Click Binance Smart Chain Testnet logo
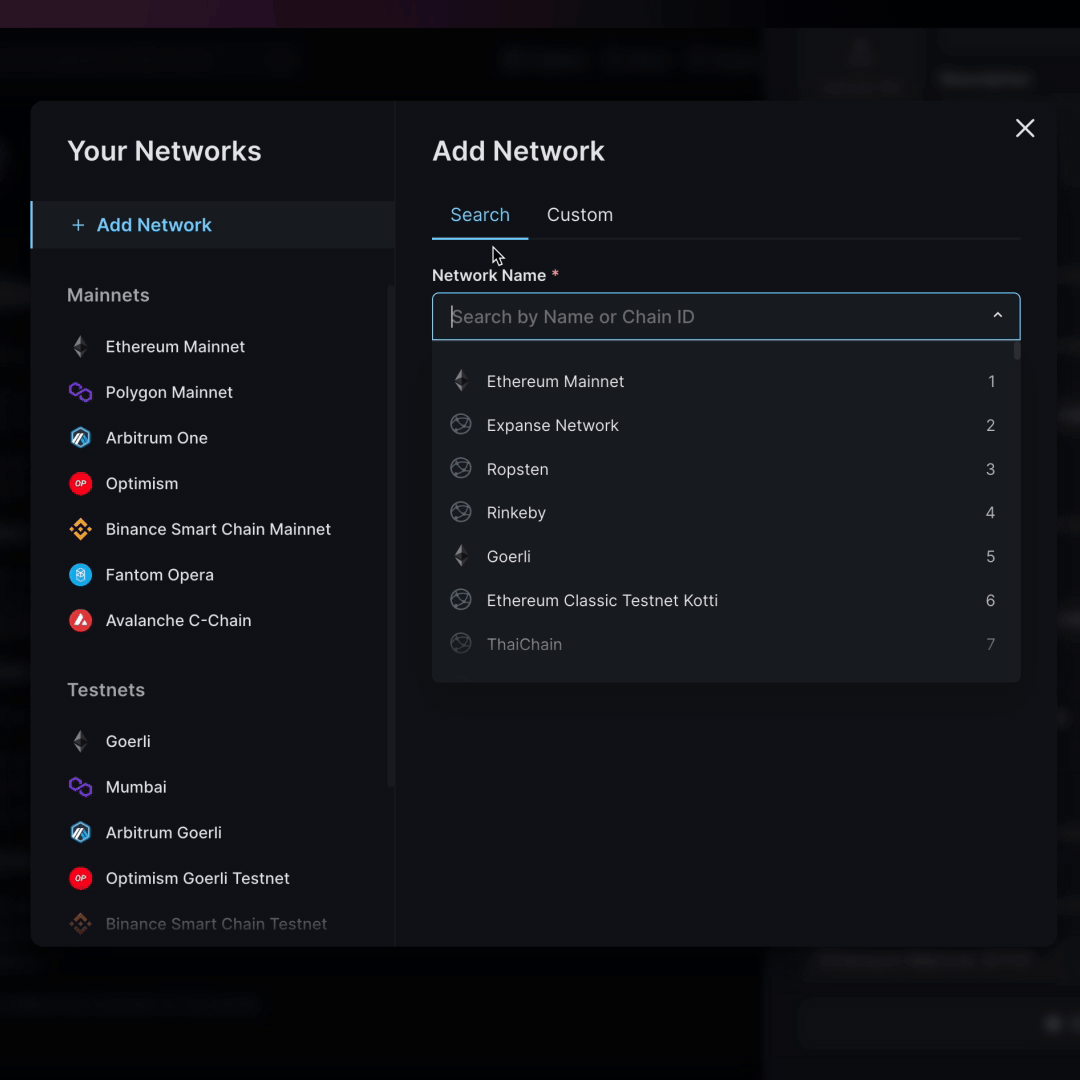This screenshot has width=1080, height=1080. [x=81, y=924]
